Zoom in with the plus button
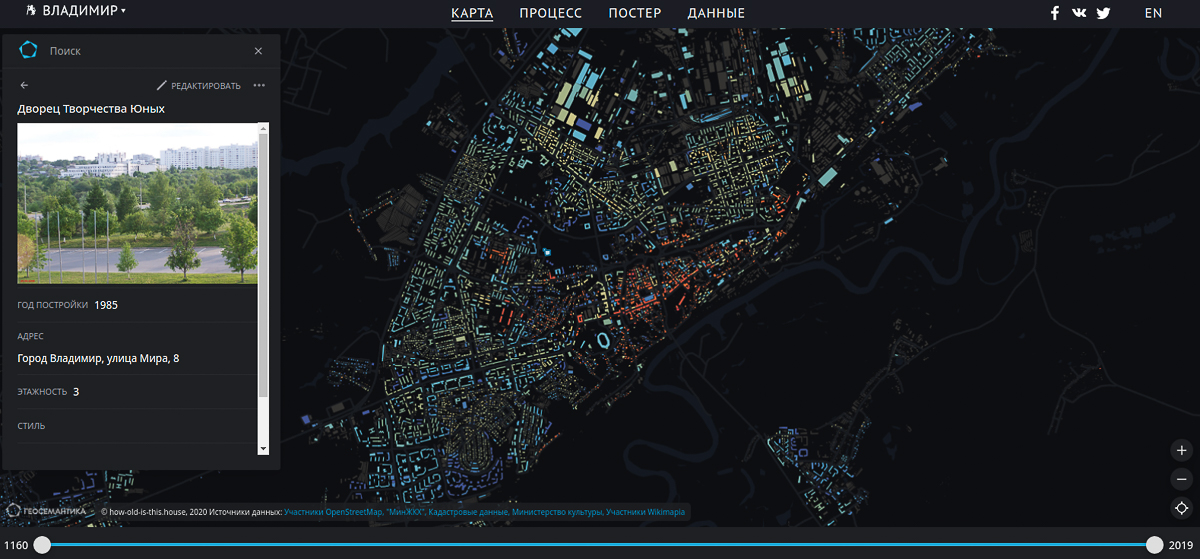The width and height of the screenshot is (1200, 559). pyautogui.click(x=1181, y=451)
